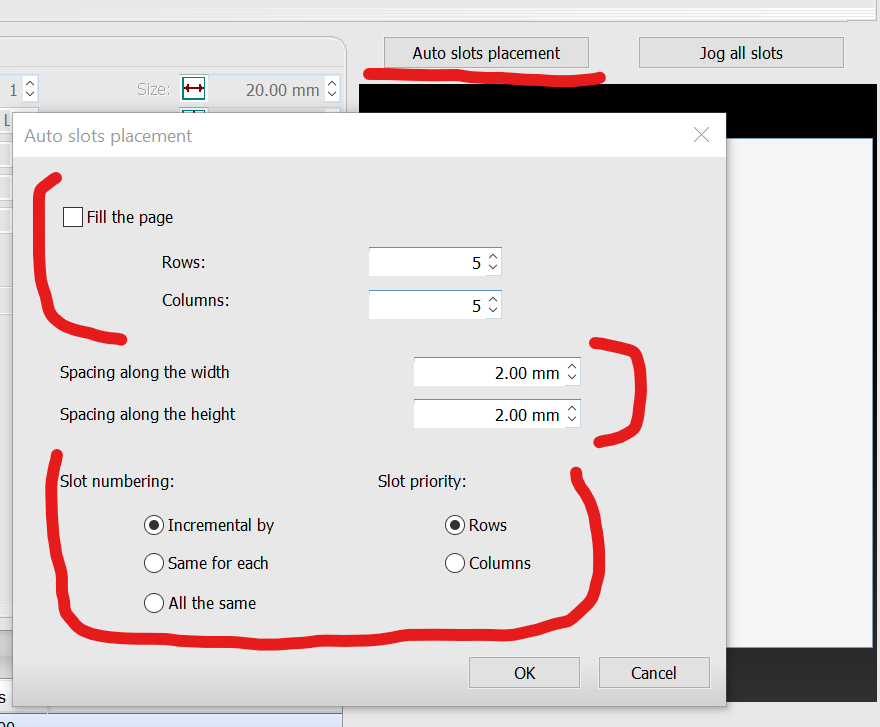The height and width of the screenshot is (727, 880).
Task: Click the Jog all slots button
Action: point(741,53)
